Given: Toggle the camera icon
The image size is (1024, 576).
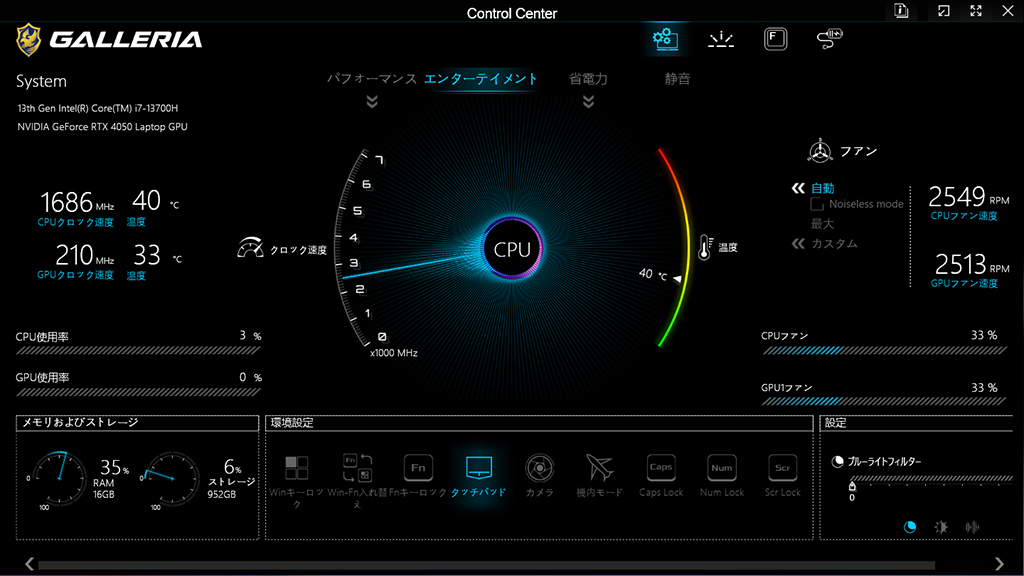Looking at the screenshot, I should 539,468.
